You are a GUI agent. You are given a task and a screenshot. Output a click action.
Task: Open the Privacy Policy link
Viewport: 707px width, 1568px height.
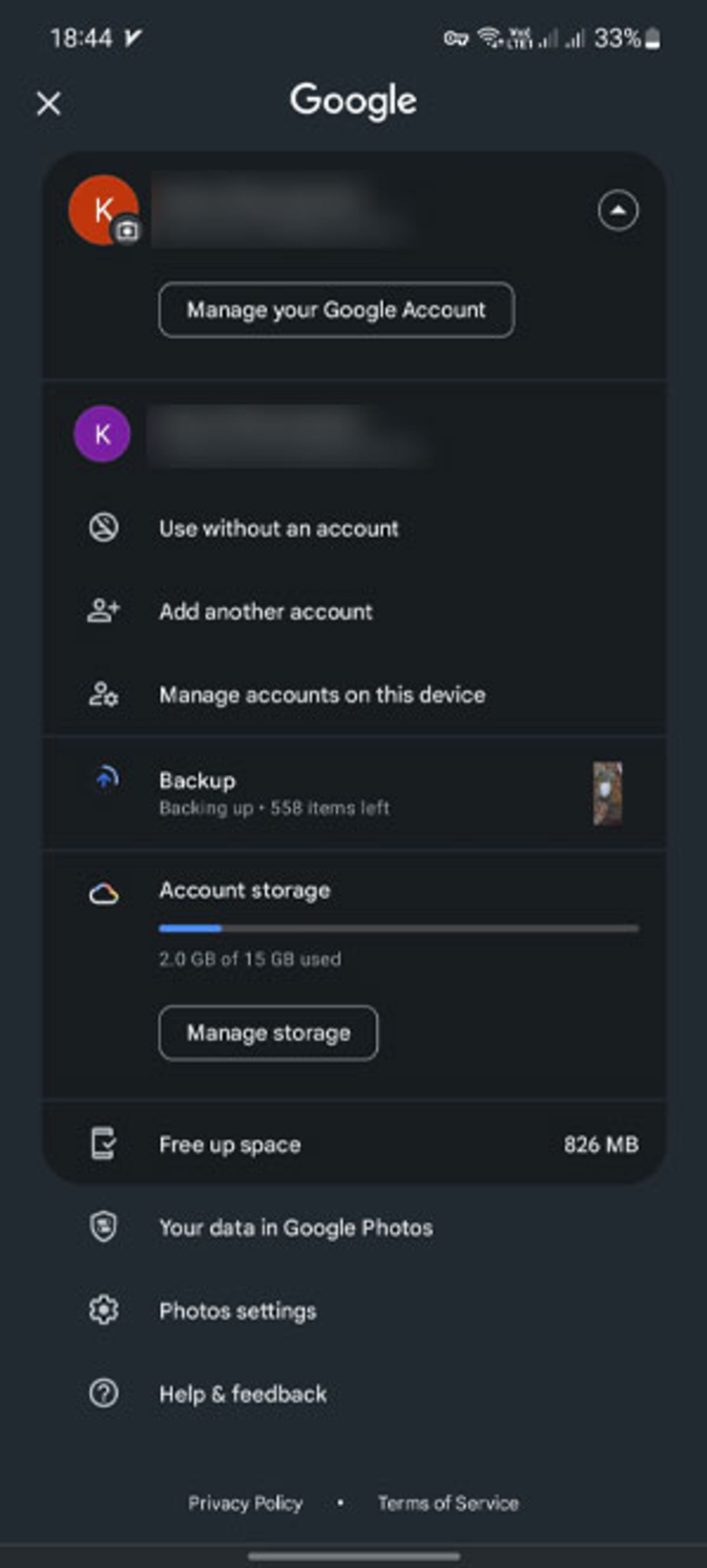point(245,1503)
